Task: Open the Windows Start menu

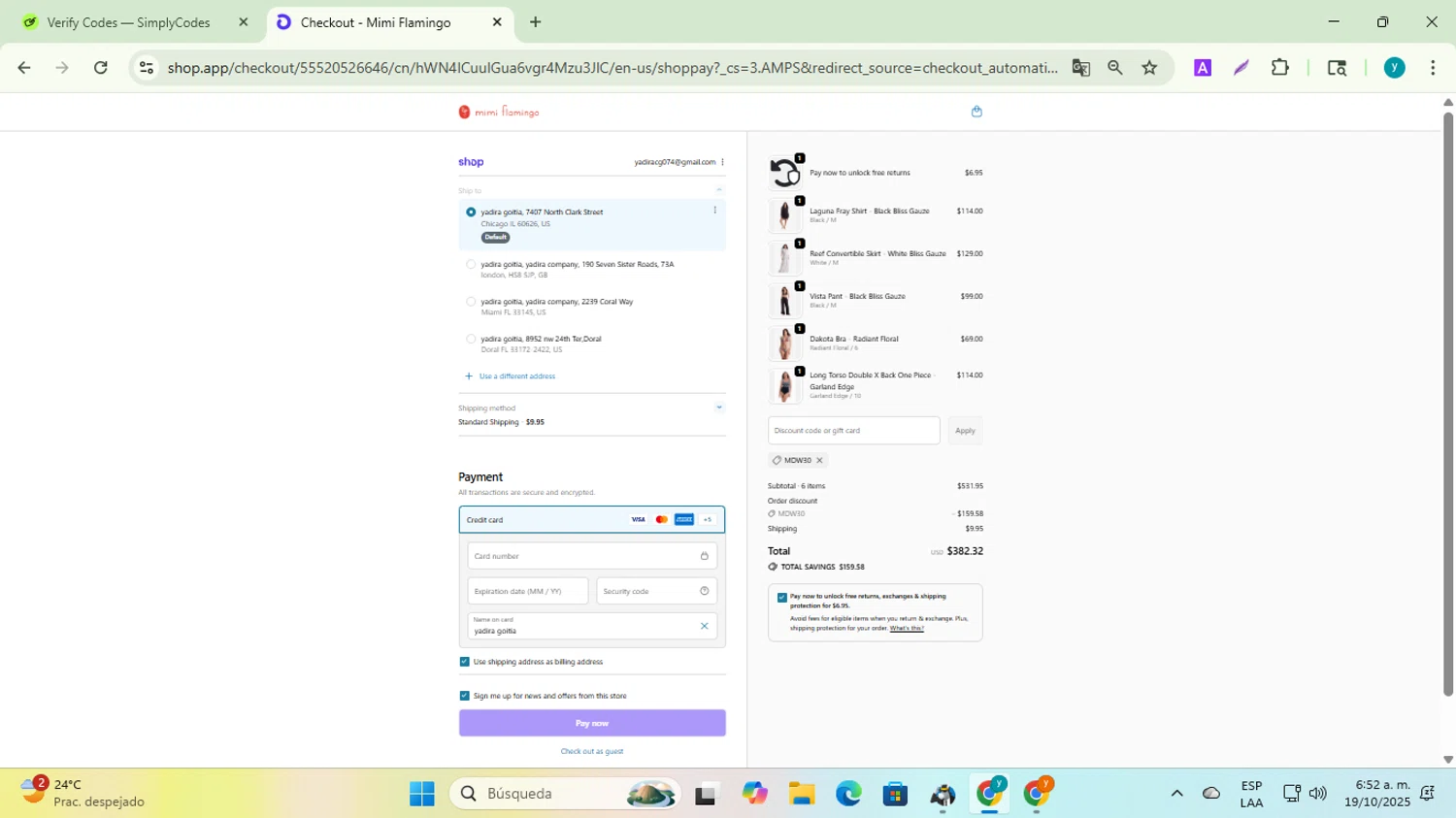Action: [422, 795]
